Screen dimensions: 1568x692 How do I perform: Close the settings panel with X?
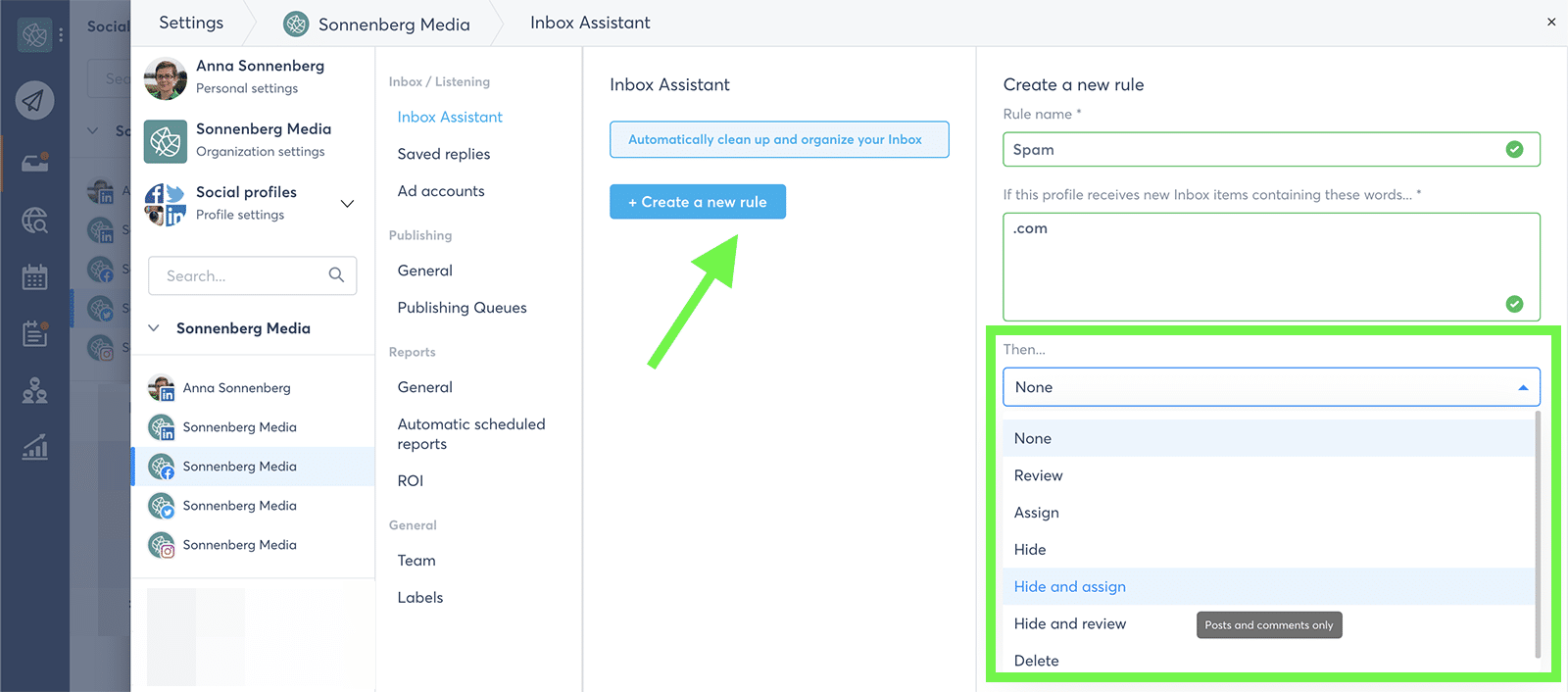[x=1551, y=22]
